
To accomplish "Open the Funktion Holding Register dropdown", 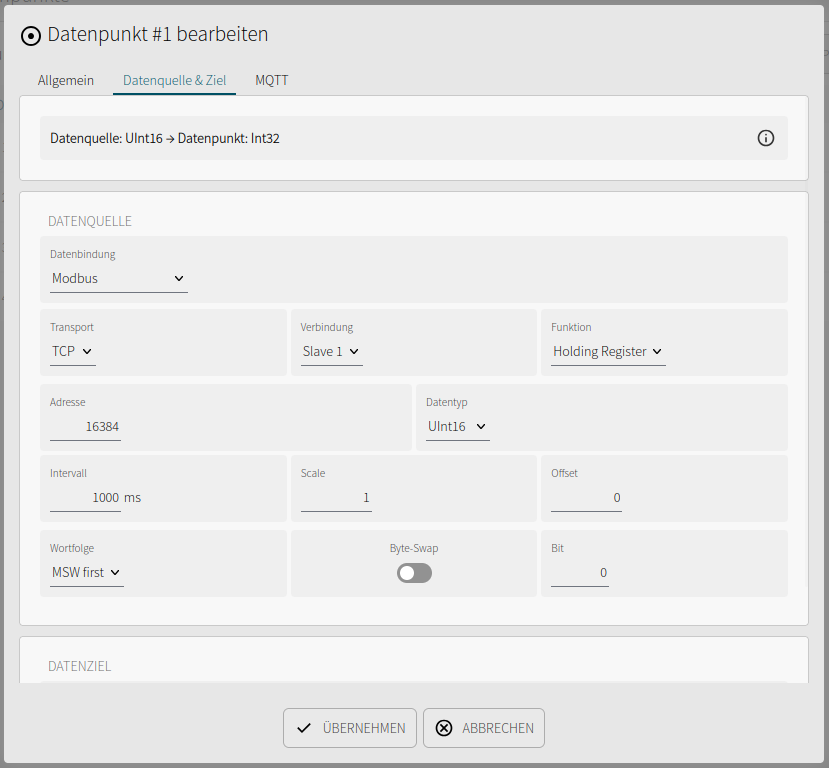I will click(608, 351).
